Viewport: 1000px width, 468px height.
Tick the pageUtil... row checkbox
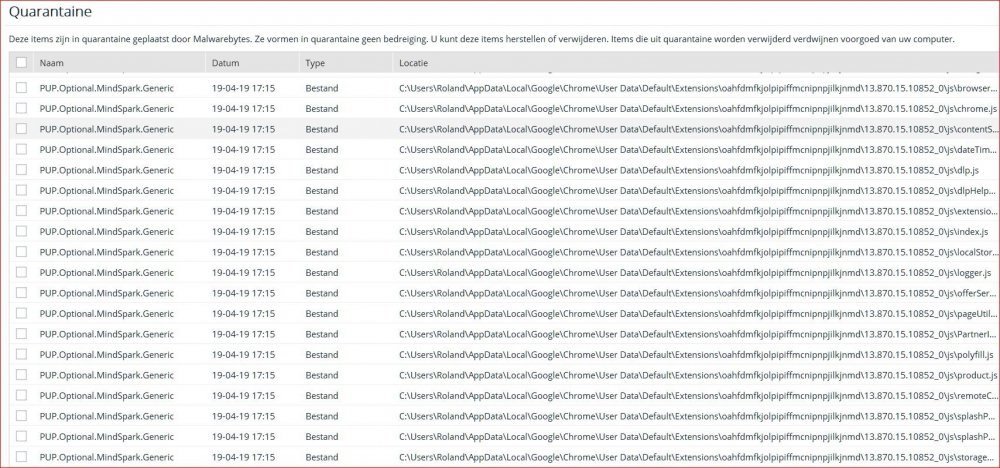pos(22,313)
